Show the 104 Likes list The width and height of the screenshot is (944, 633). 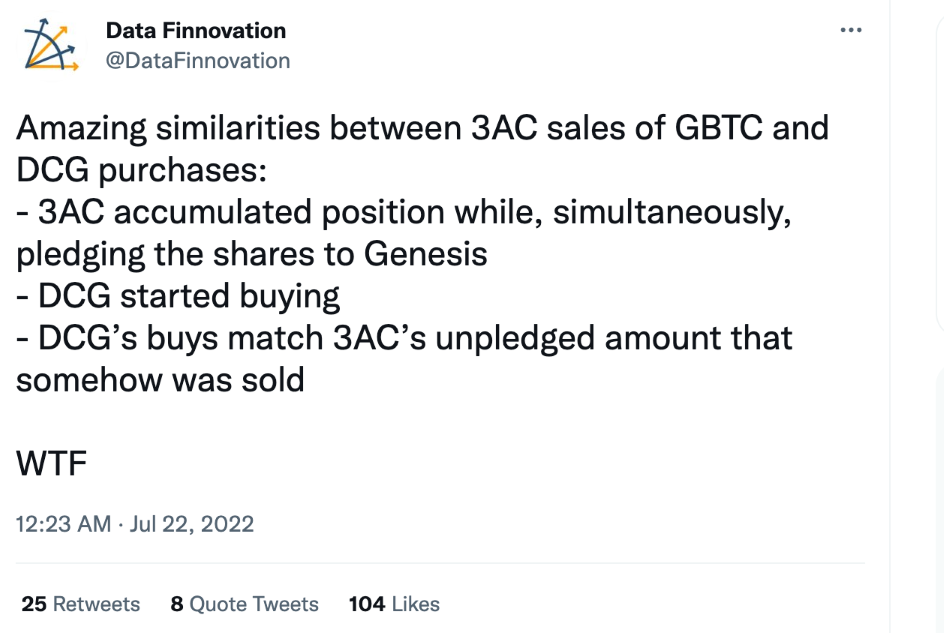394,603
